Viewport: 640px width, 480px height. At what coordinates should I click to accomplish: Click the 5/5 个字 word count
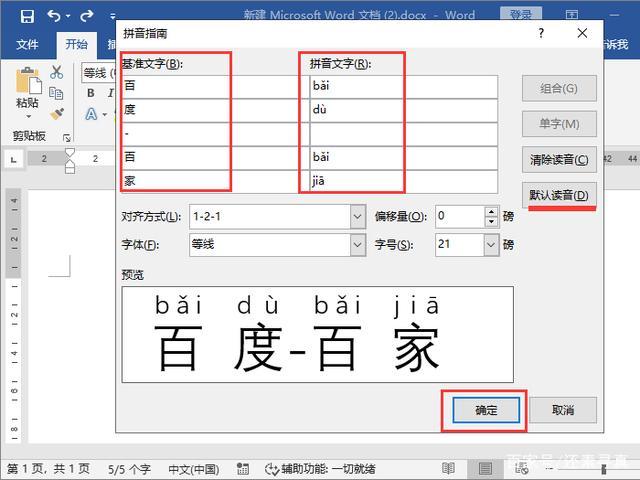(x=129, y=469)
